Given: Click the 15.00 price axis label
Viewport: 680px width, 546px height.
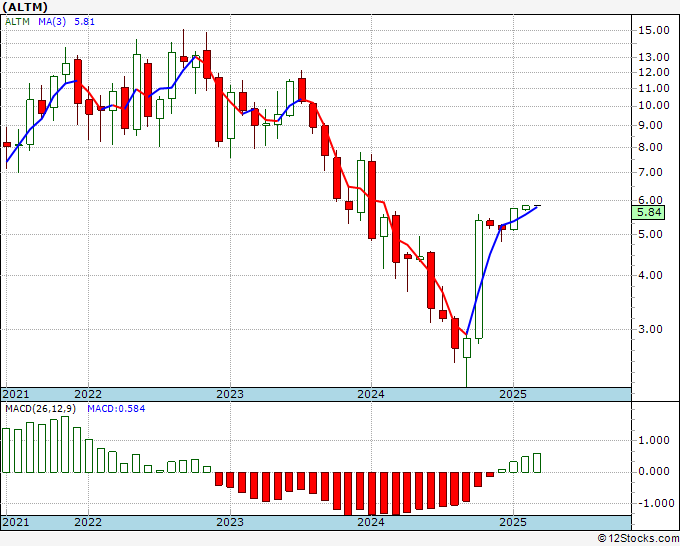Looking at the screenshot, I should tap(654, 30).
